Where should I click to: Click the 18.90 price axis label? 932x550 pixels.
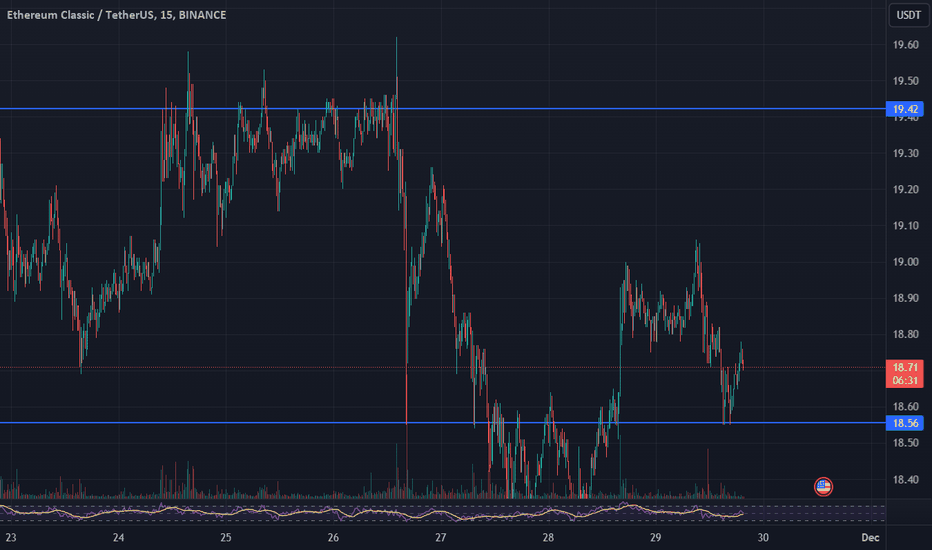coord(905,298)
